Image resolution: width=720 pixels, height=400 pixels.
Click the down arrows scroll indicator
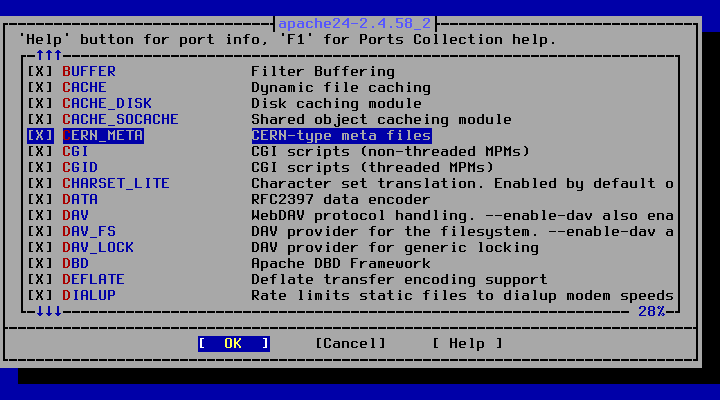coord(49,312)
